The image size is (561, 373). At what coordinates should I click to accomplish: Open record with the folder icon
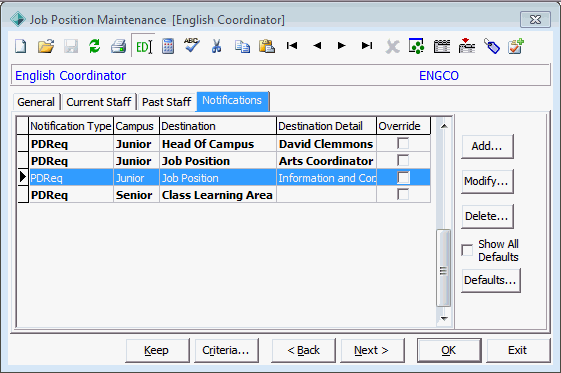(46, 46)
